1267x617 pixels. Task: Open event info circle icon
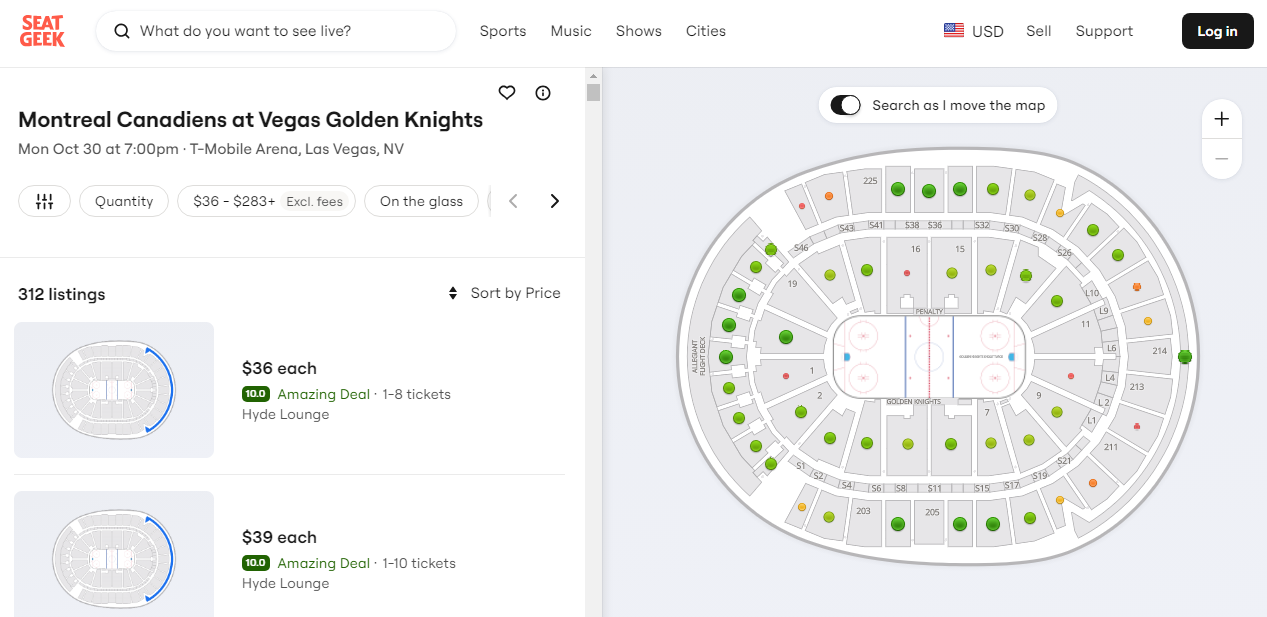pyautogui.click(x=543, y=93)
